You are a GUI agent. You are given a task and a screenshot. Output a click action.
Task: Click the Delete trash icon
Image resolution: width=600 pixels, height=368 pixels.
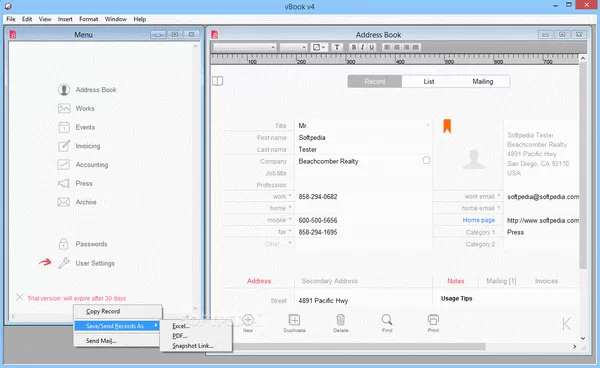click(341, 320)
